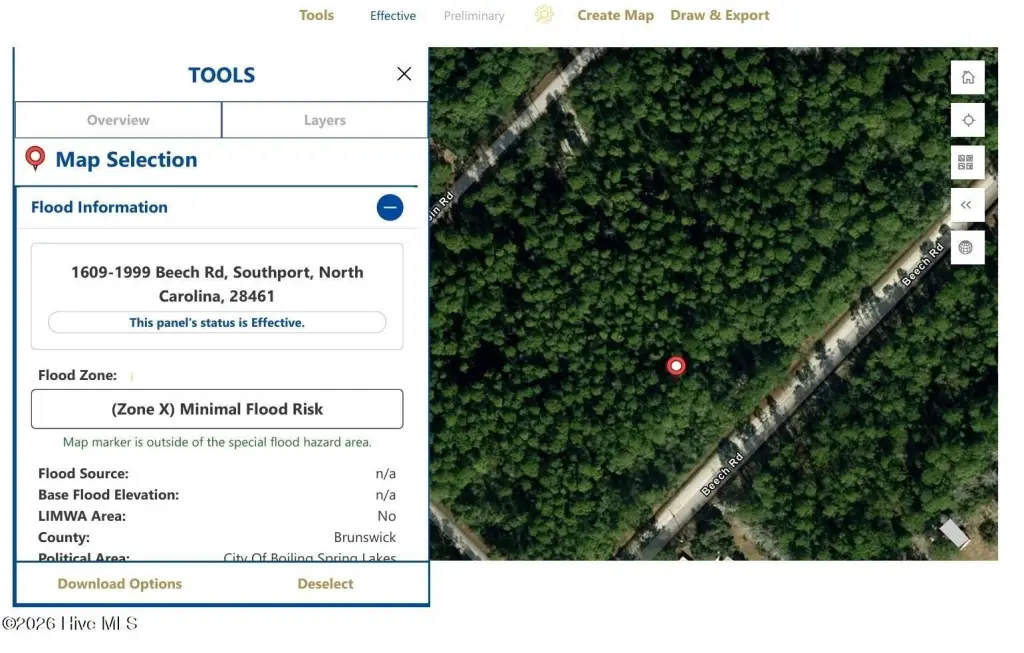
Task: Click Deselect to clear map selection
Action: [x=325, y=584]
